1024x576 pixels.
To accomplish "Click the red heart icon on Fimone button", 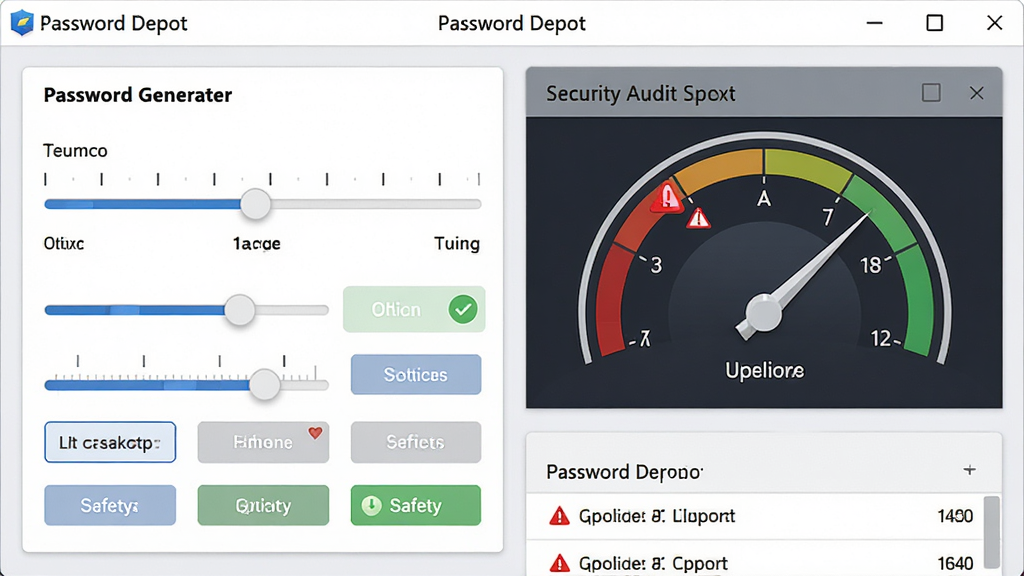I will point(315,432).
